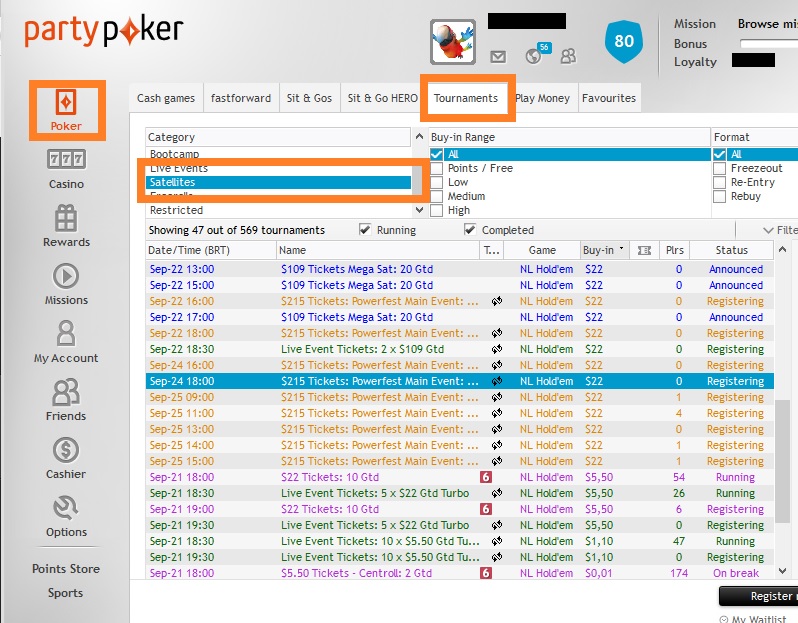Check the Points / Free buy-in box
This screenshot has width=798, height=623.
[437, 168]
